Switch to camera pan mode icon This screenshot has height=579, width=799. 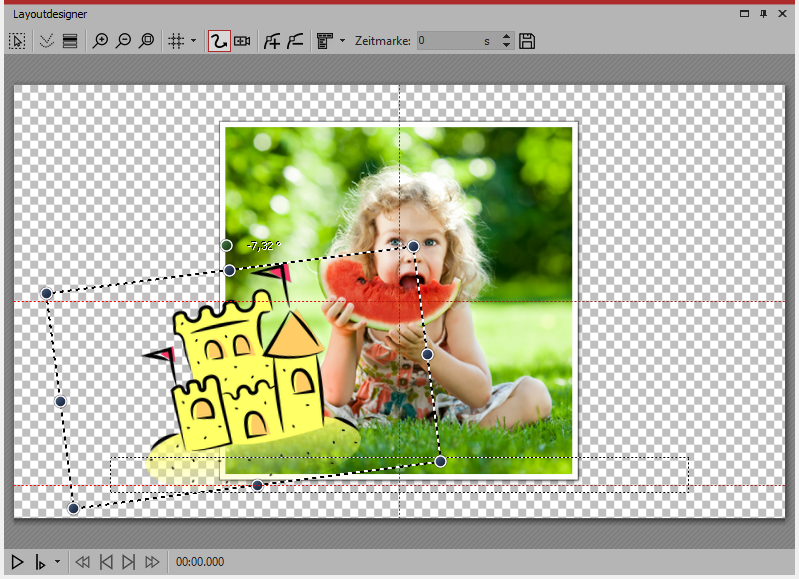(242, 41)
